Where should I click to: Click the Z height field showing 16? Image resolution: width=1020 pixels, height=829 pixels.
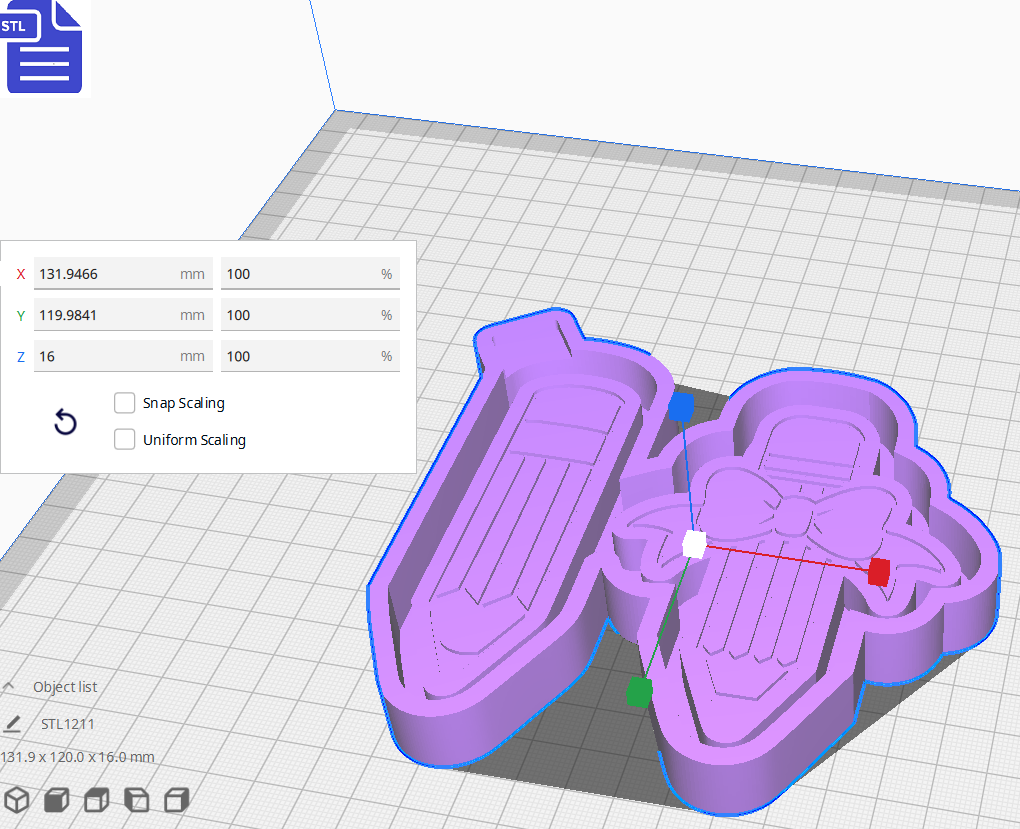tap(122, 356)
